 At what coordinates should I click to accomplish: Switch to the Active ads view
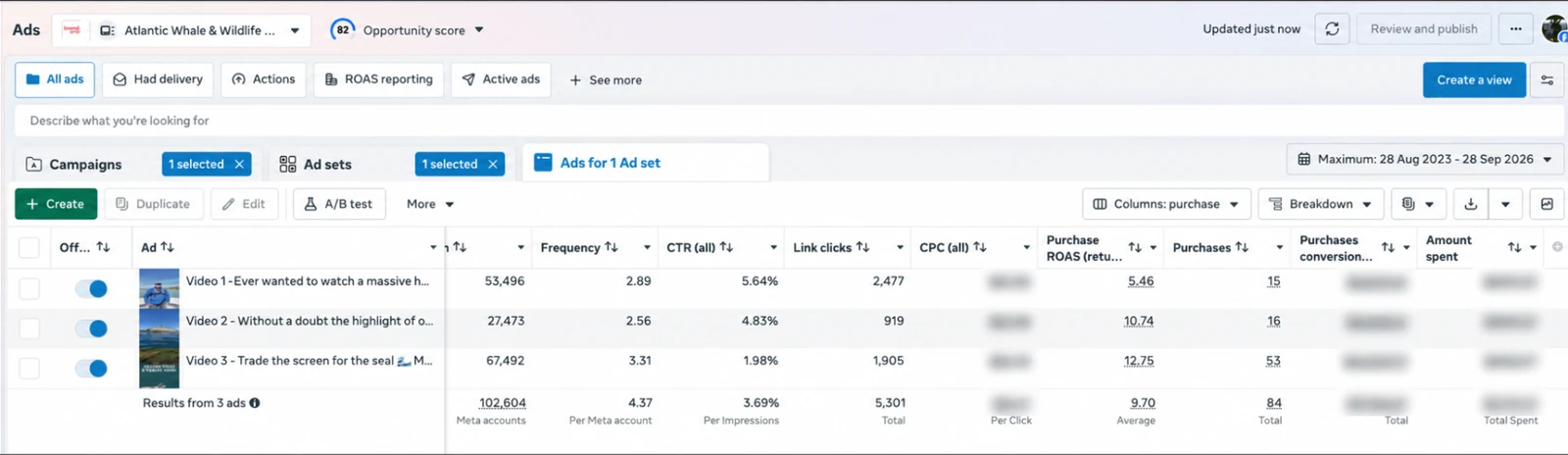point(501,79)
